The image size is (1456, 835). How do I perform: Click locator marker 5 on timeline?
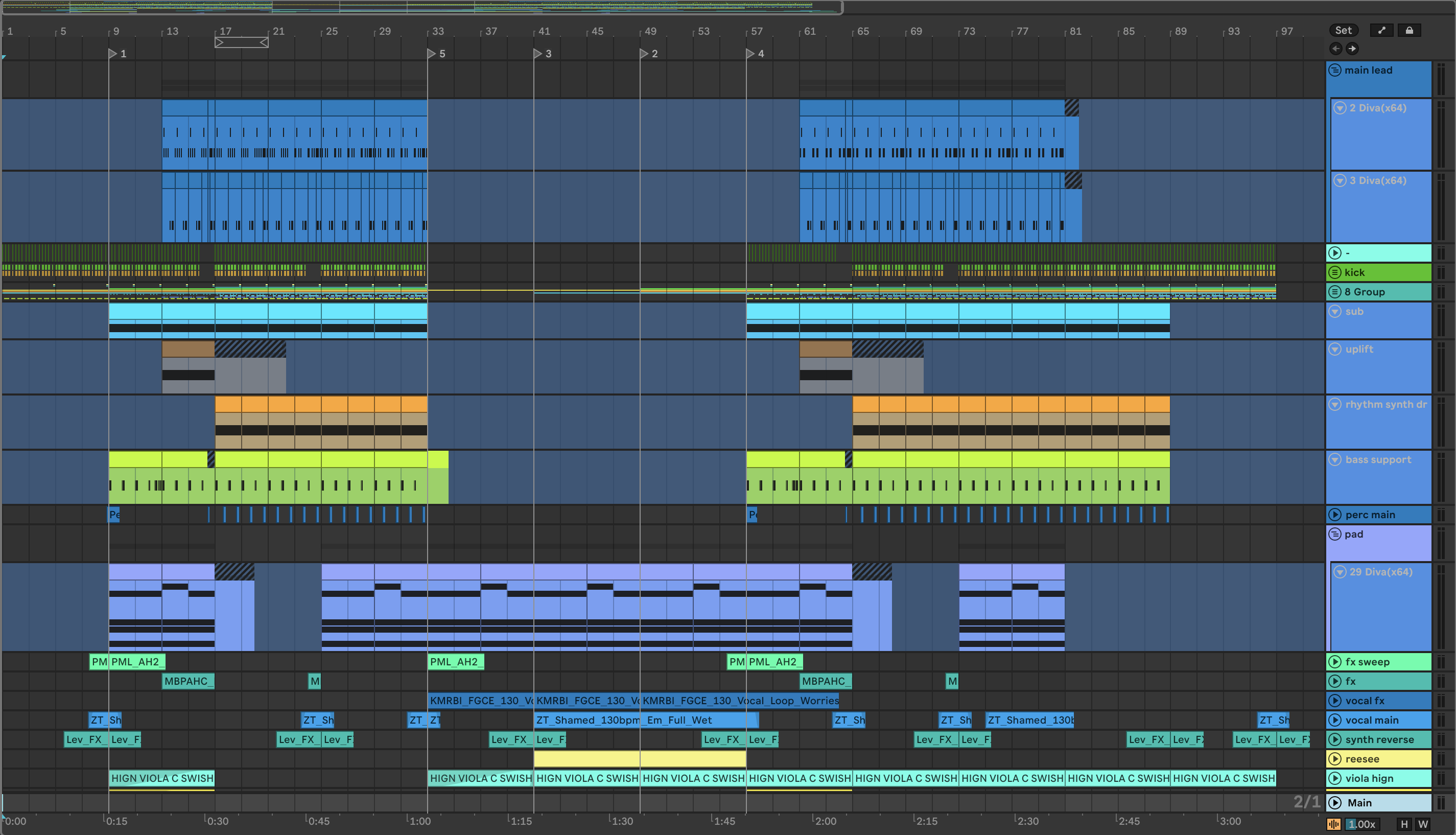click(432, 53)
